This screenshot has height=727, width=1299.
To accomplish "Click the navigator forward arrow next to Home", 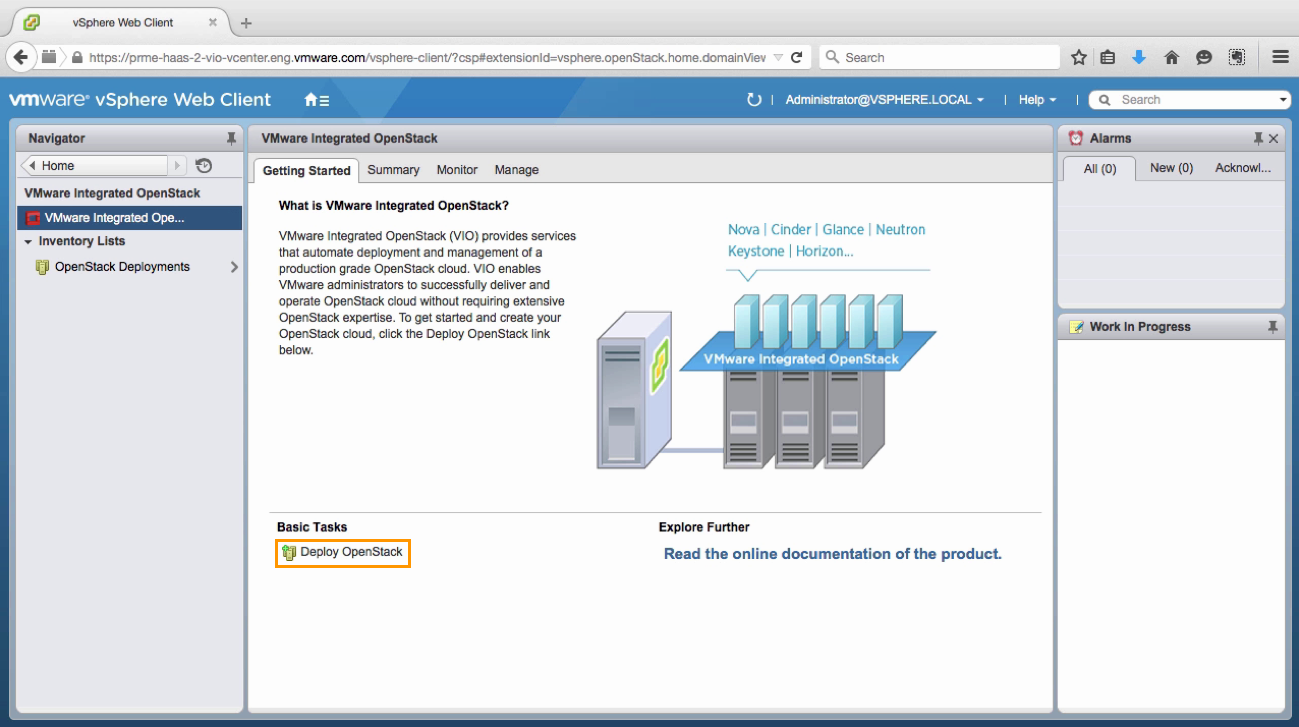I will click(x=178, y=166).
